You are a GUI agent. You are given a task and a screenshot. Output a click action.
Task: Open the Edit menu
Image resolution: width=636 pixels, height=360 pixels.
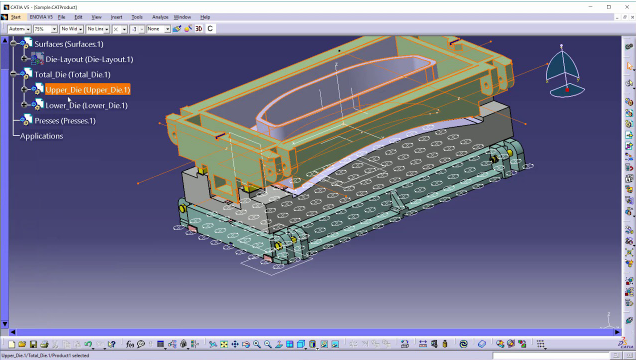click(x=78, y=17)
